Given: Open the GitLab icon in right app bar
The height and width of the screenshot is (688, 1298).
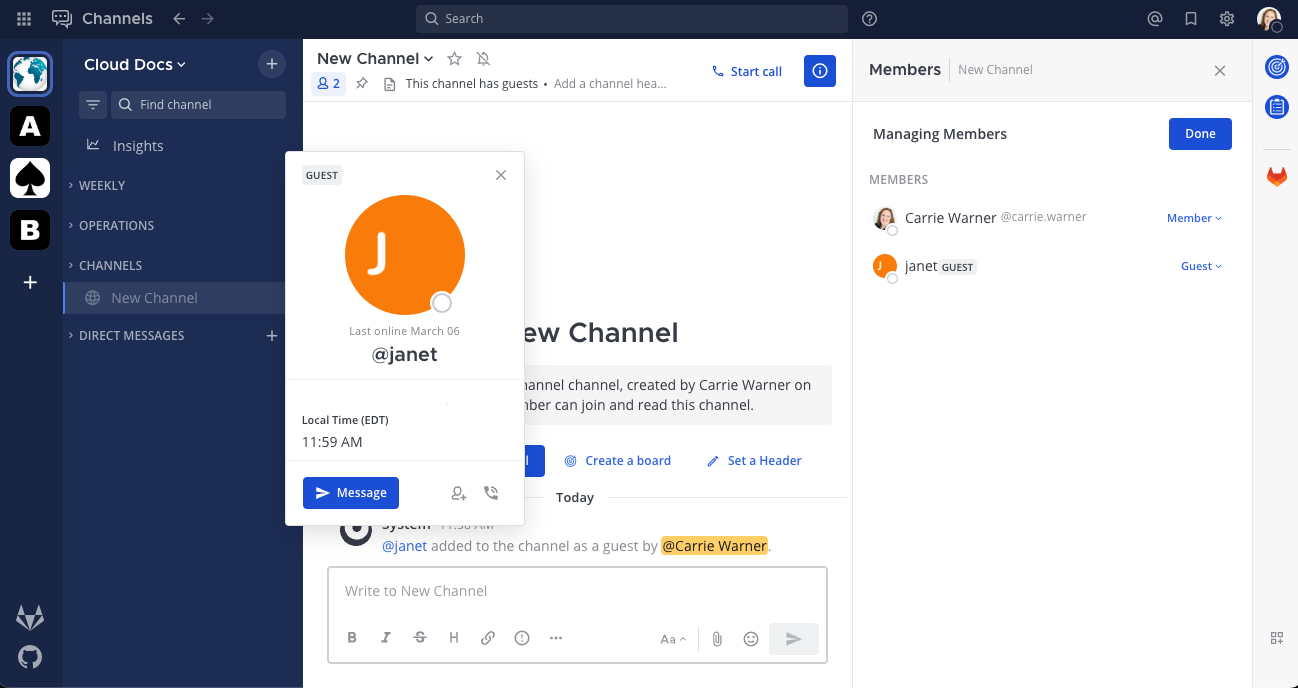Looking at the screenshot, I should (1277, 177).
